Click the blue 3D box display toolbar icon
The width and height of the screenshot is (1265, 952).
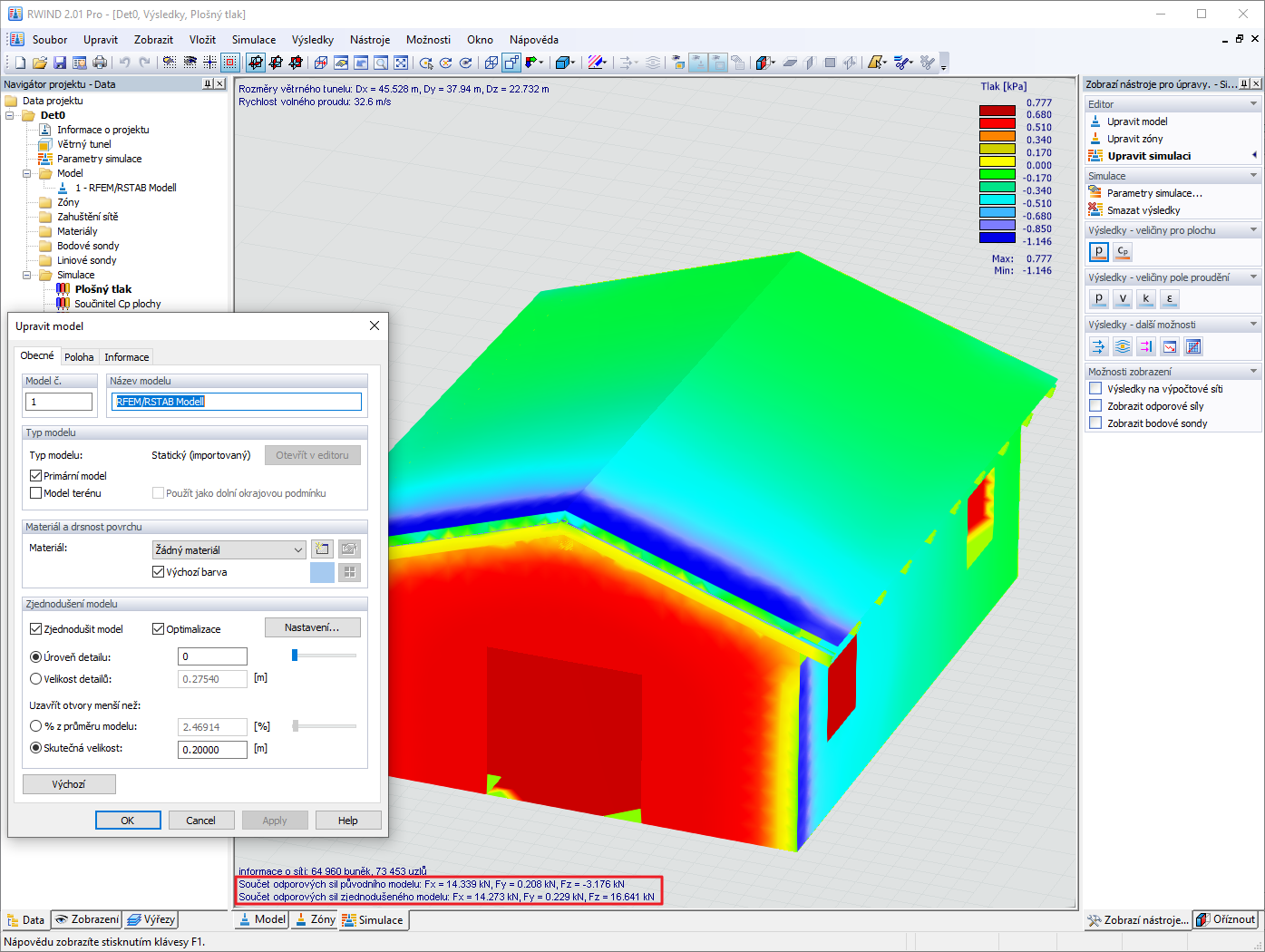point(564,63)
